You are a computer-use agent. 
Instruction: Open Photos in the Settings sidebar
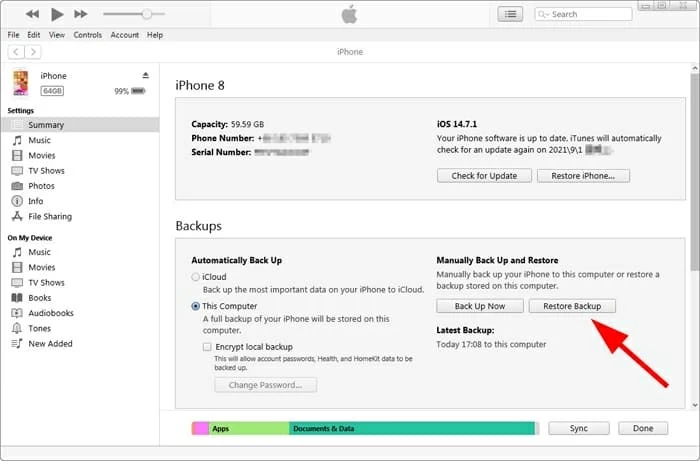click(x=41, y=186)
